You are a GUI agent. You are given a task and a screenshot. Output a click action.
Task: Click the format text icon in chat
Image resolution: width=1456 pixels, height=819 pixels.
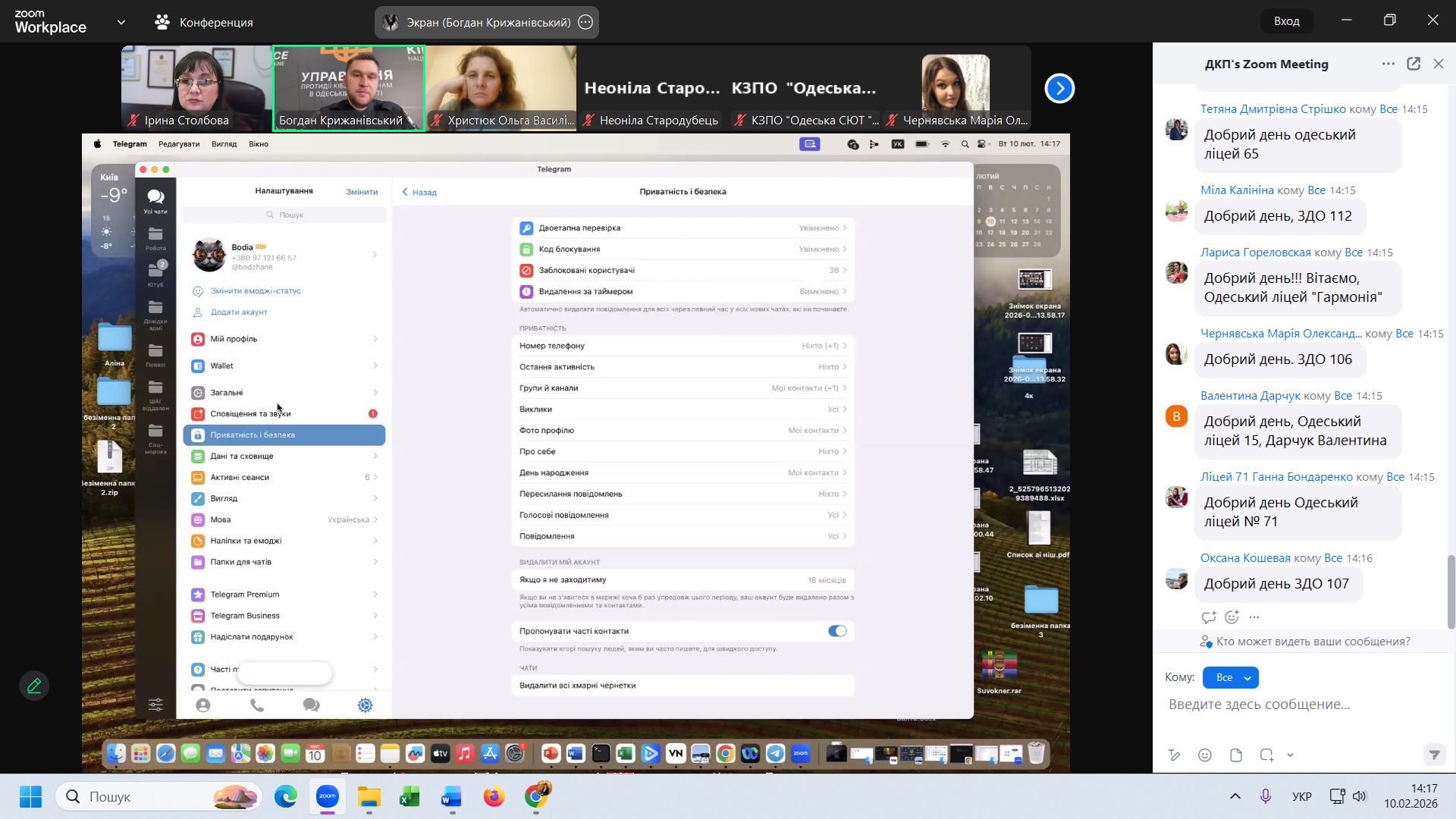coord(1174,755)
